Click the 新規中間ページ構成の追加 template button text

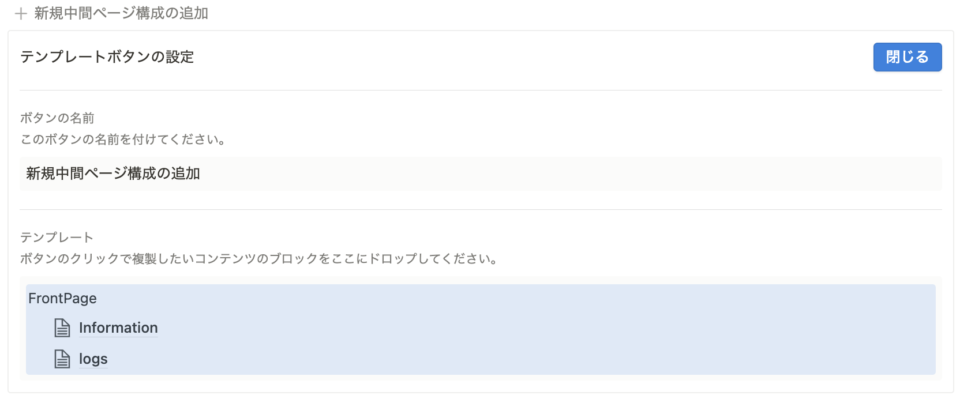click(121, 13)
